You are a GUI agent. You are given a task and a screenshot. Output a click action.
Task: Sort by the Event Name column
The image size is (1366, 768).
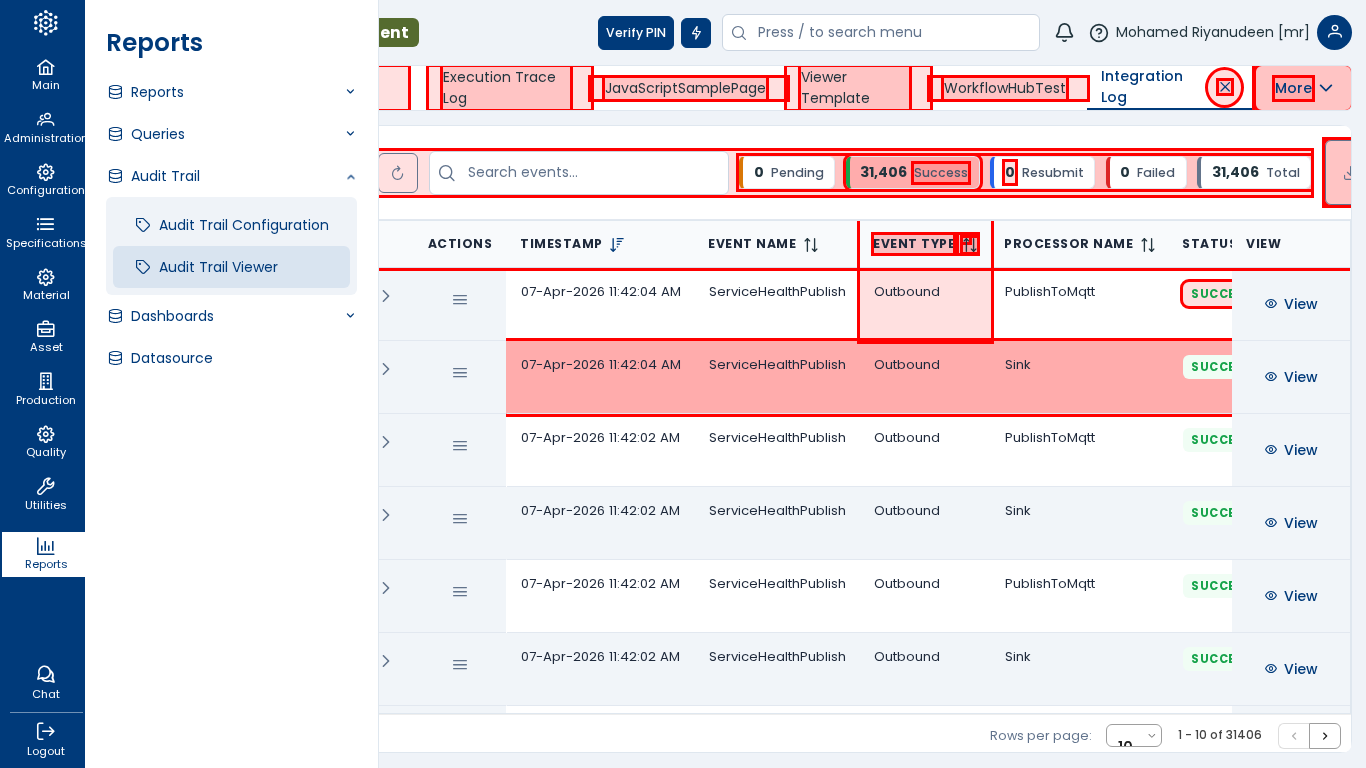811,245
